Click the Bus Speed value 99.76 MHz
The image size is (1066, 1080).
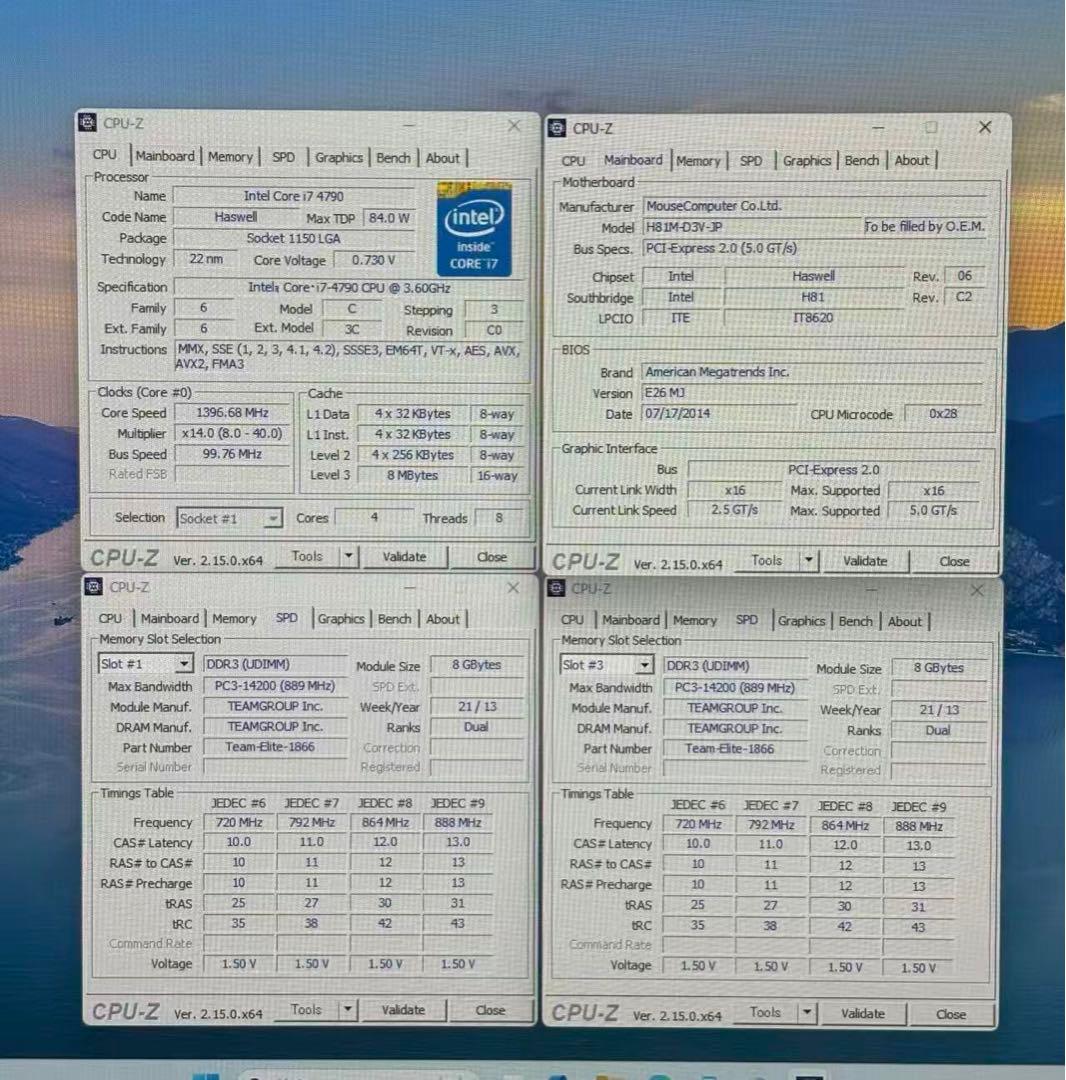232,454
